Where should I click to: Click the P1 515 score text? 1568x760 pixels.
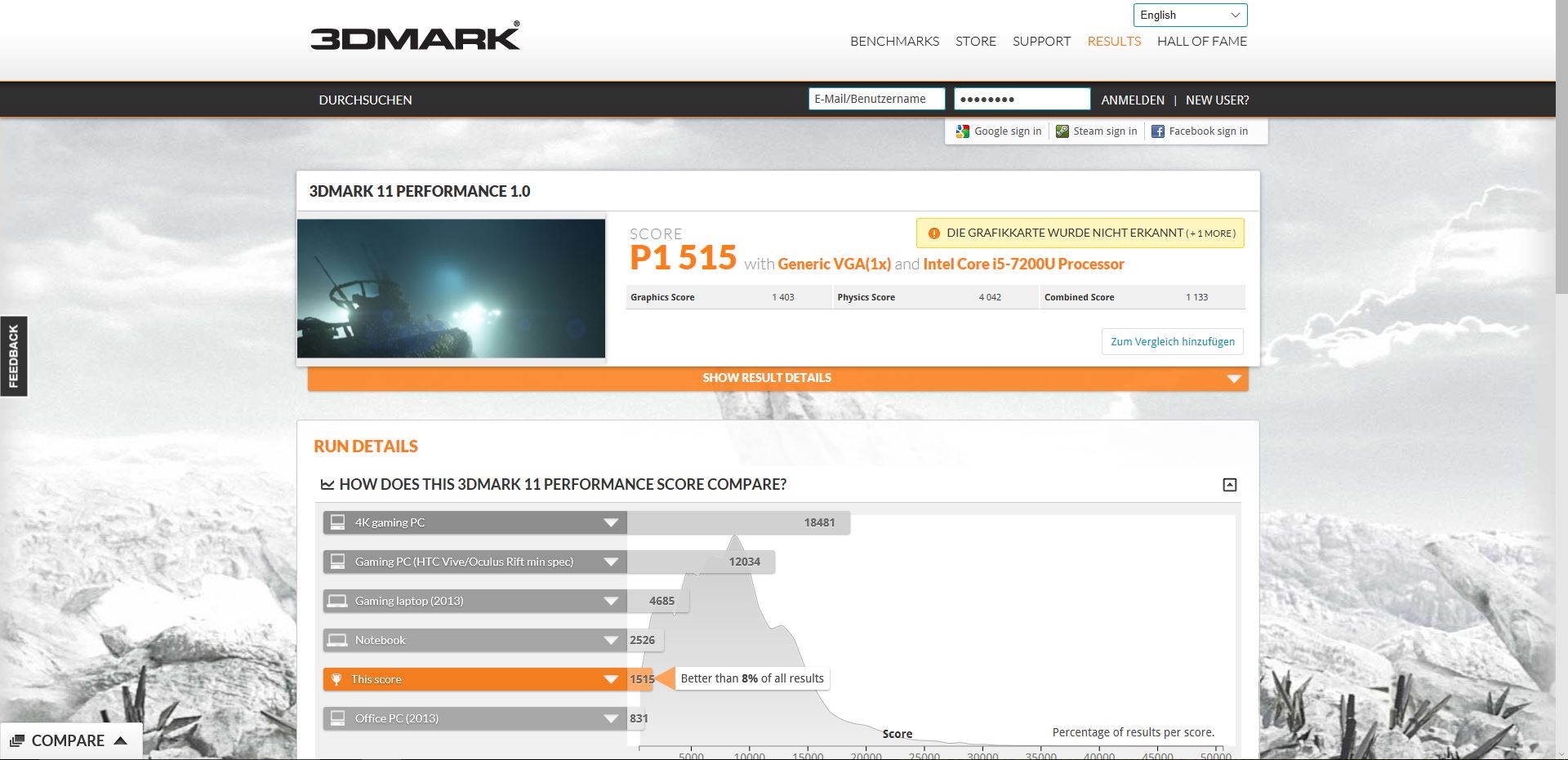tap(683, 258)
